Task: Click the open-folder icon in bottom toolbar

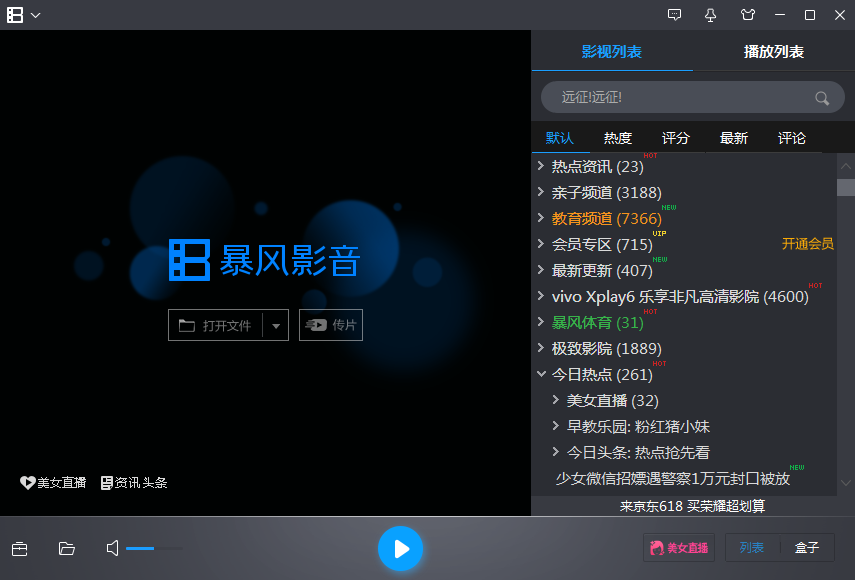Action: click(67, 548)
